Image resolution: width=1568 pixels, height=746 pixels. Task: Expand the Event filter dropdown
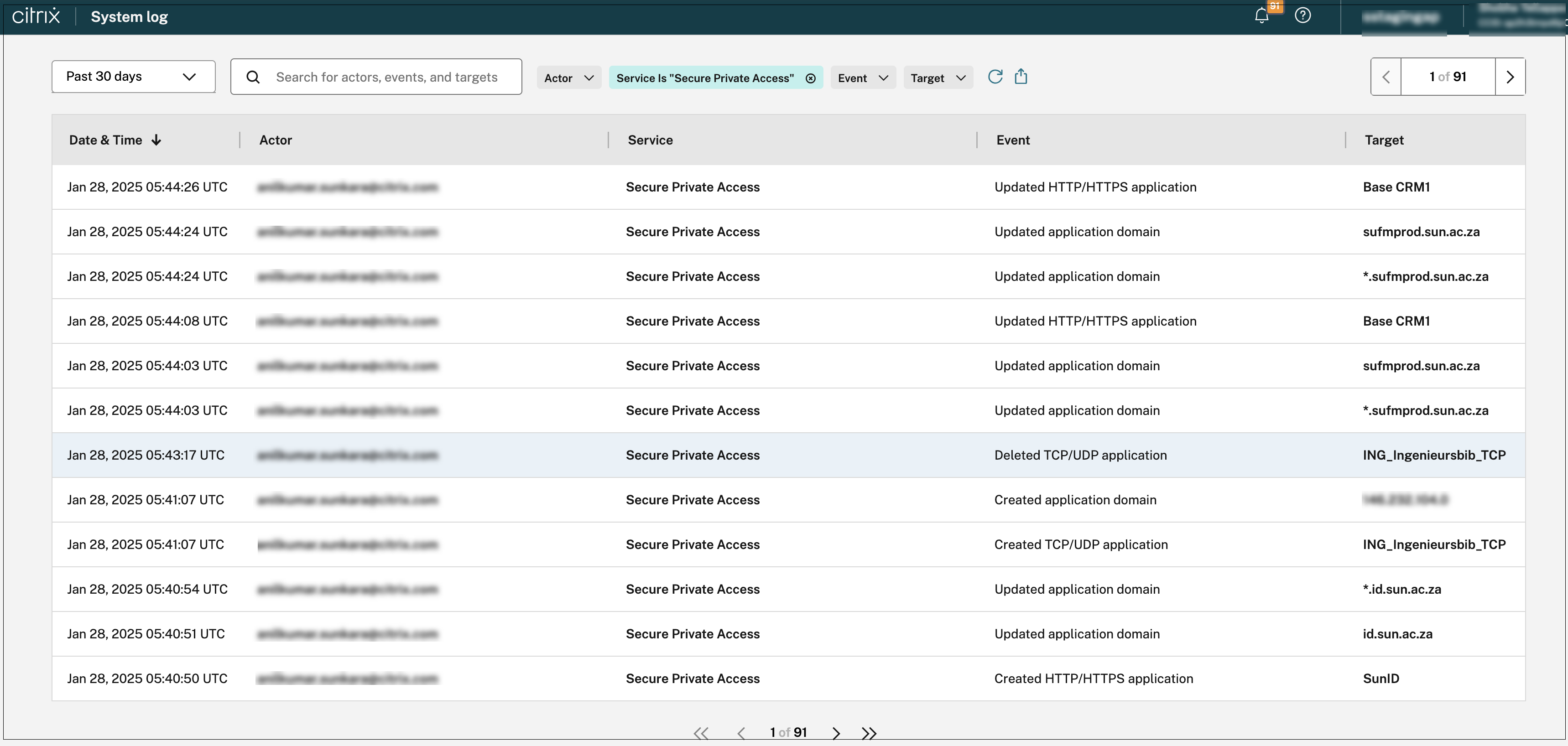click(x=863, y=78)
